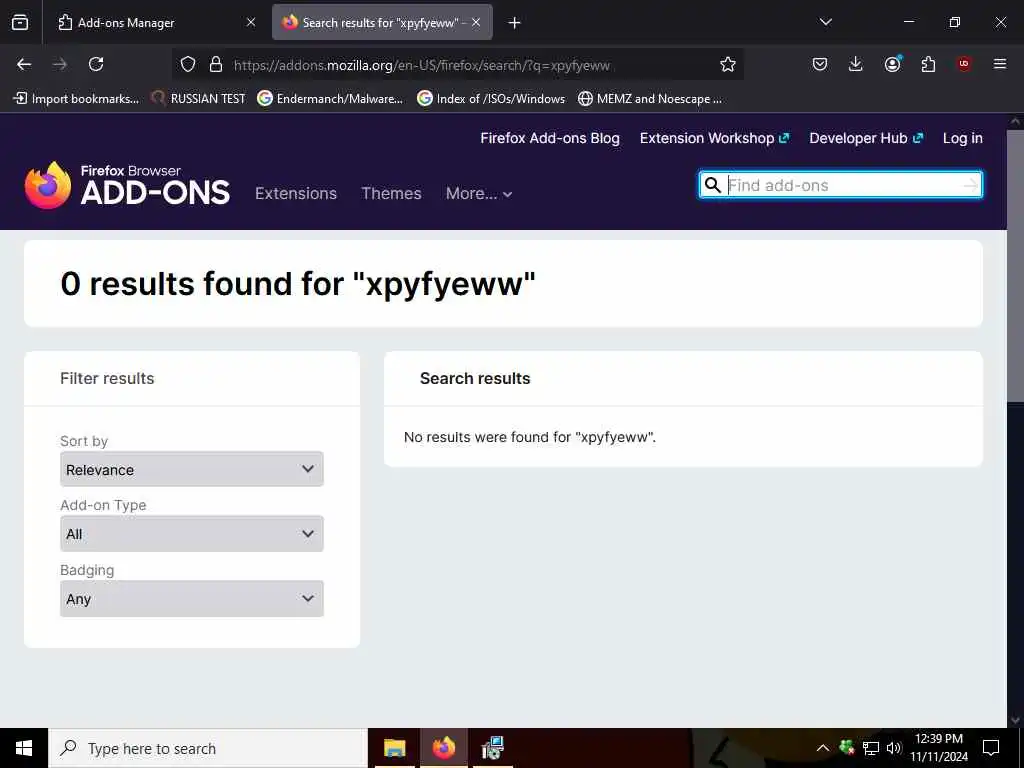Open the Windows notification center
Image resolution: width=1024 pixels, height=768 pixels.
(991, 748)
